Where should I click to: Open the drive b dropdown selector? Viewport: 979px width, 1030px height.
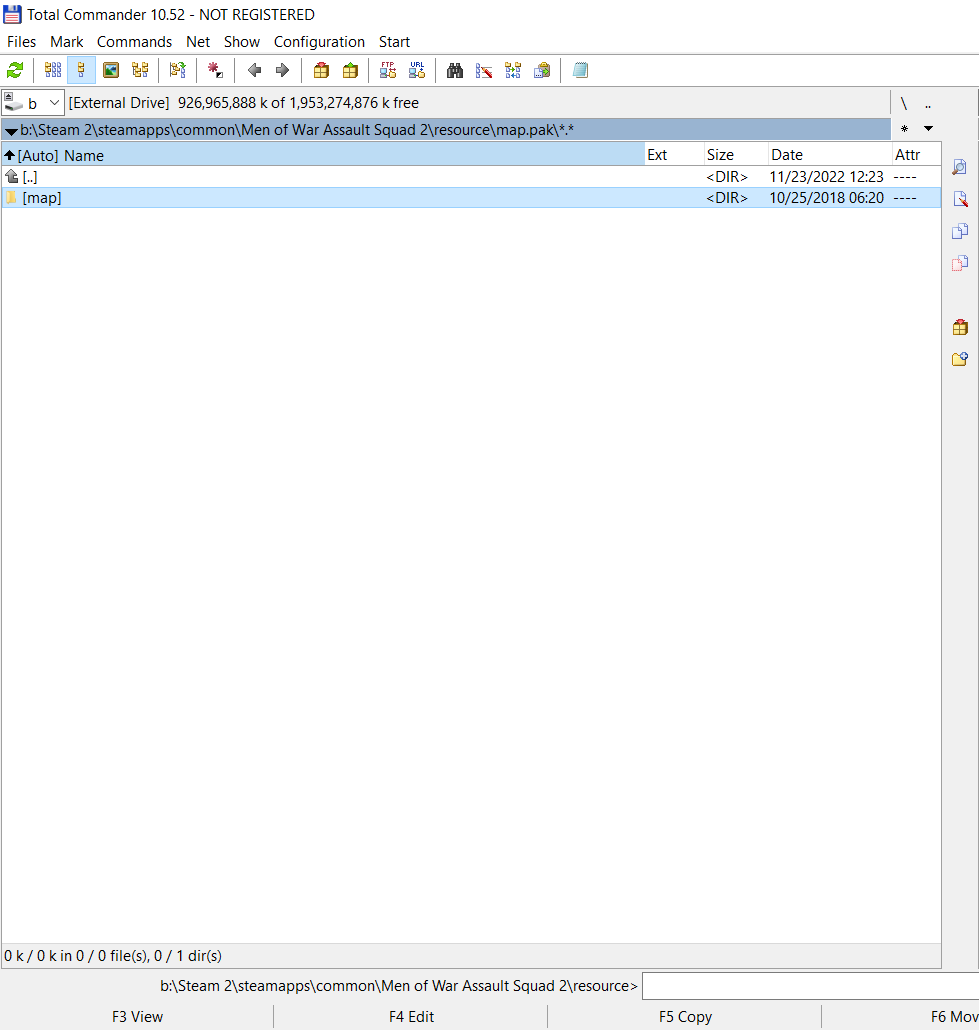pyautogui.click(x=33, y=103)
